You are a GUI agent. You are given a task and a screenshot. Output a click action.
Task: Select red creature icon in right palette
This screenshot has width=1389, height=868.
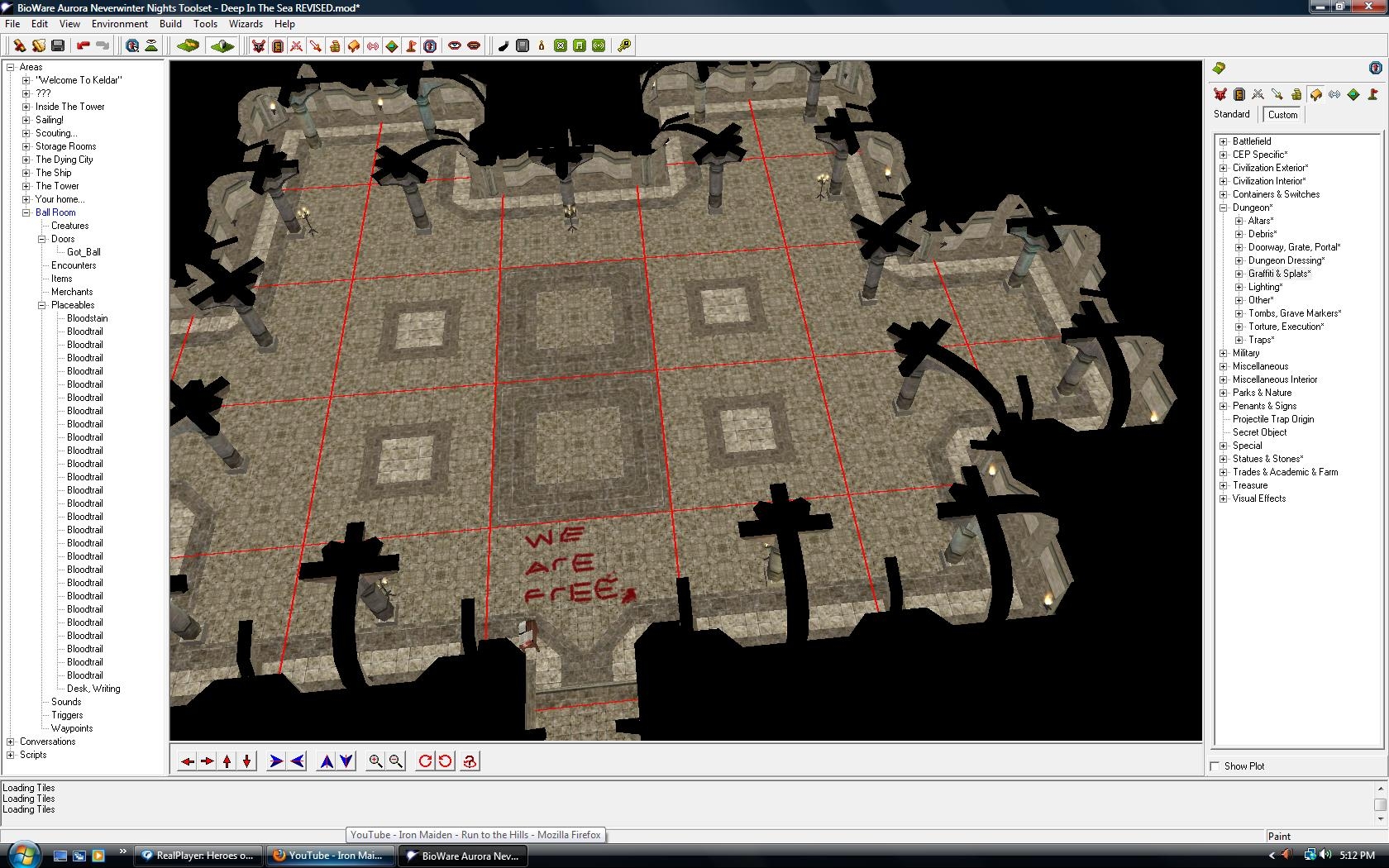[1220, 94]
